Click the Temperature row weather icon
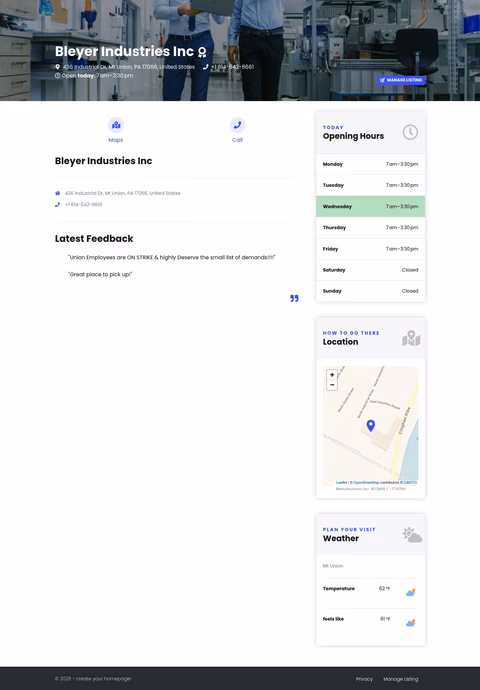The width and height of the screenshot is (480, 690). (x=410, y=593)
